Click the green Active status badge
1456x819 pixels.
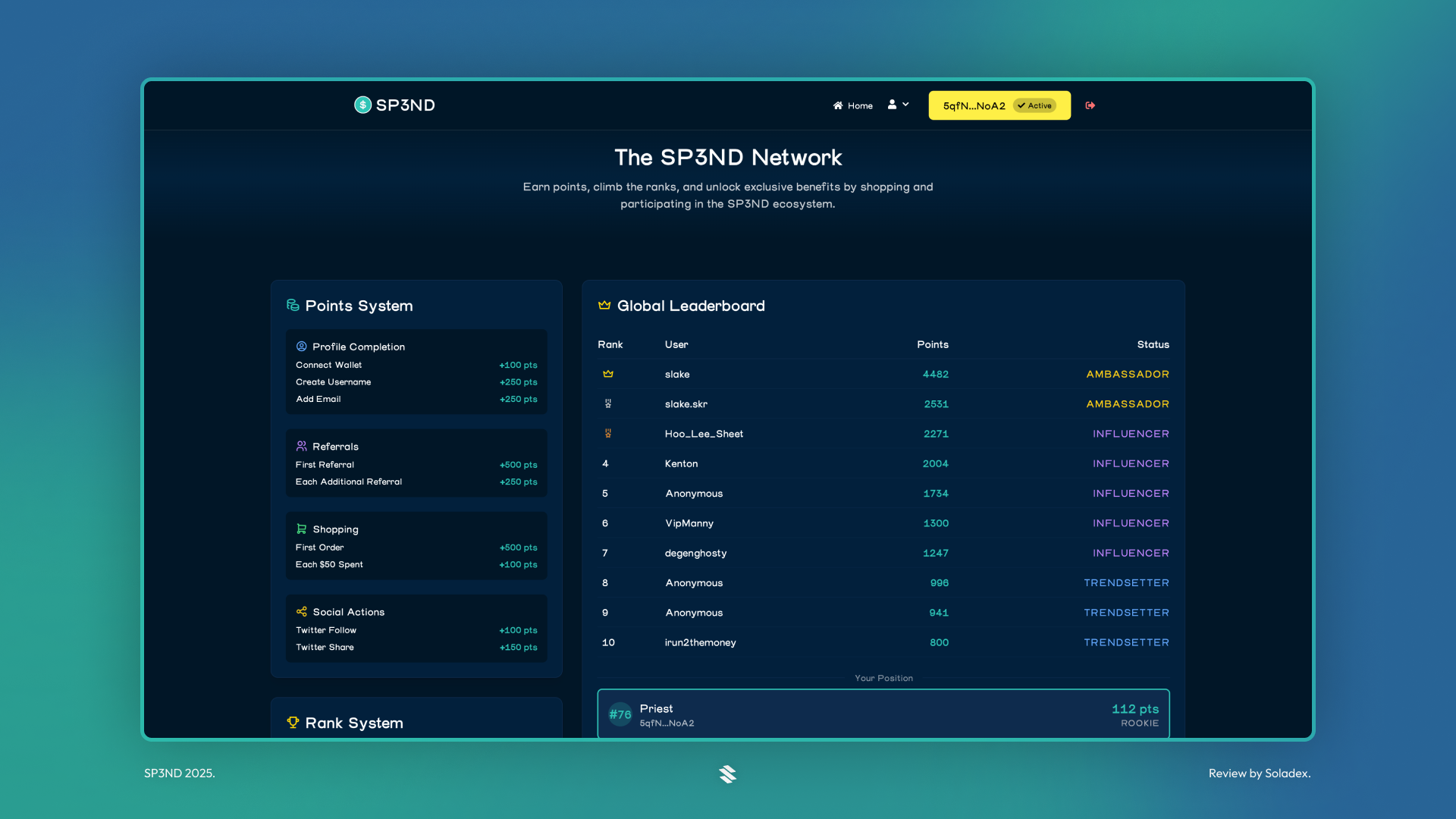1035,105
